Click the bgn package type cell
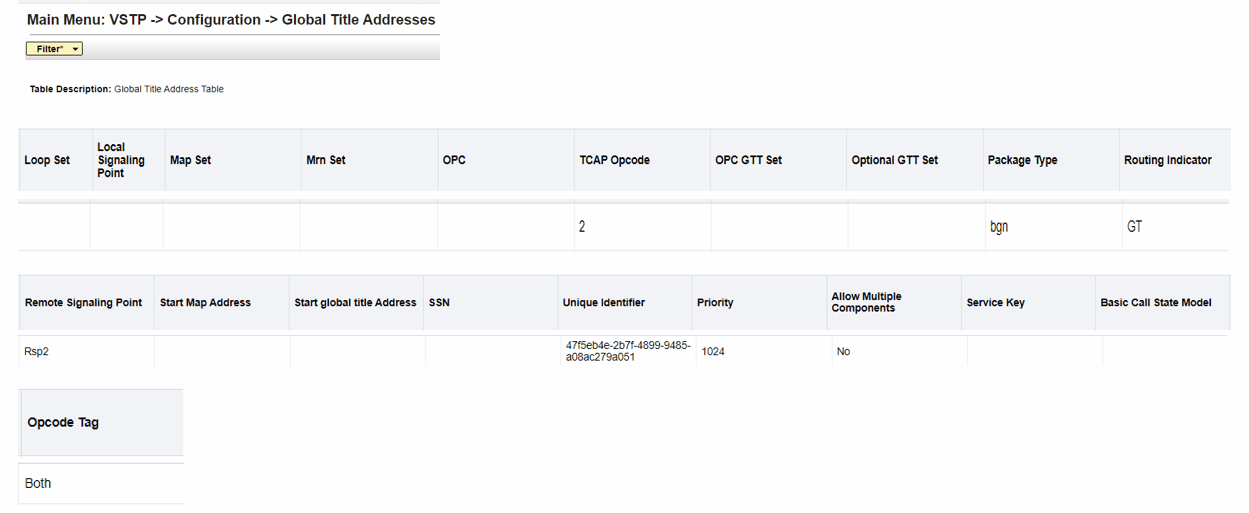The image size is (1249, 513). [x=1051, y=227]
